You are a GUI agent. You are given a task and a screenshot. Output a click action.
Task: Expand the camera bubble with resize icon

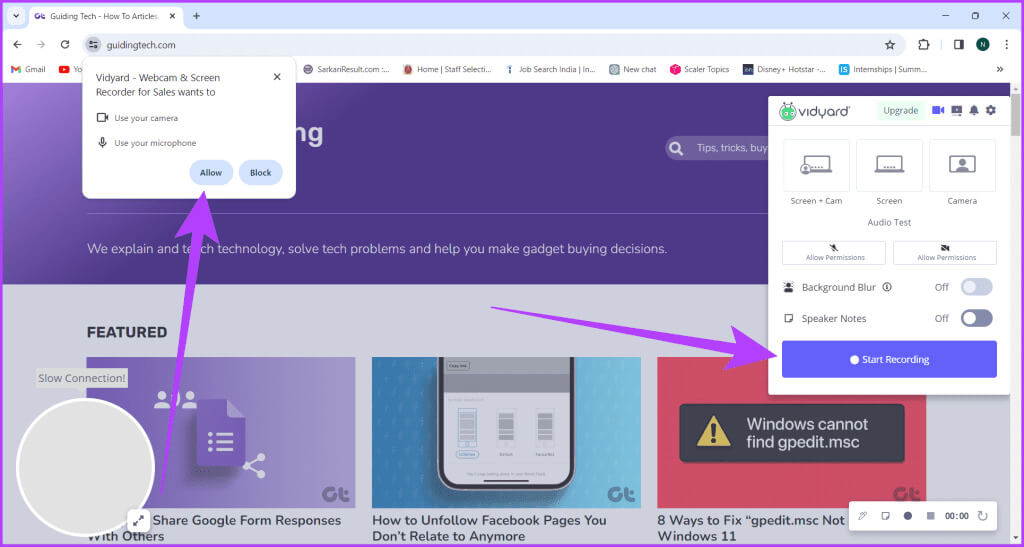(x=138, y=520)
